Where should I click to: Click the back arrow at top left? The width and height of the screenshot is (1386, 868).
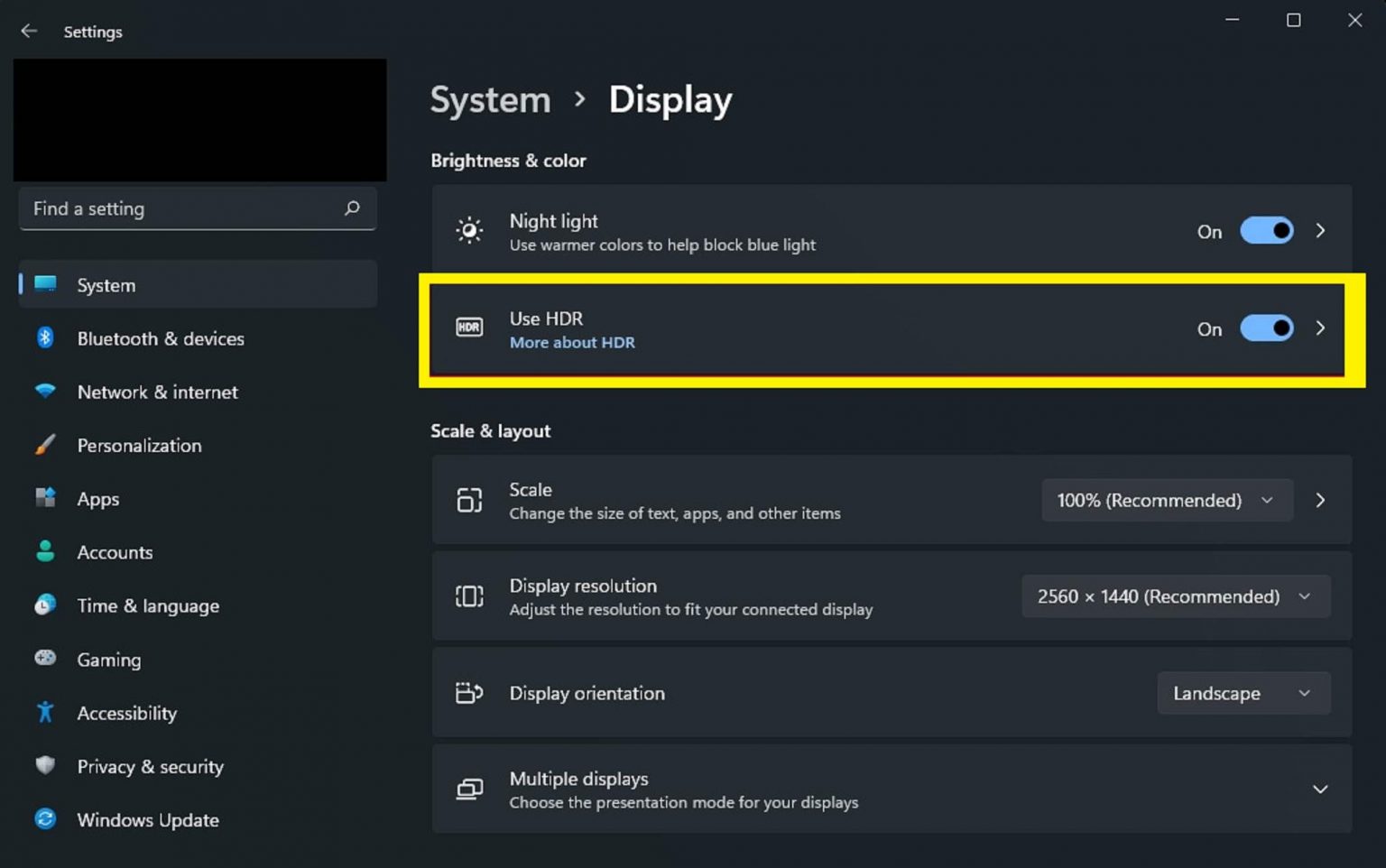(29, 31)
